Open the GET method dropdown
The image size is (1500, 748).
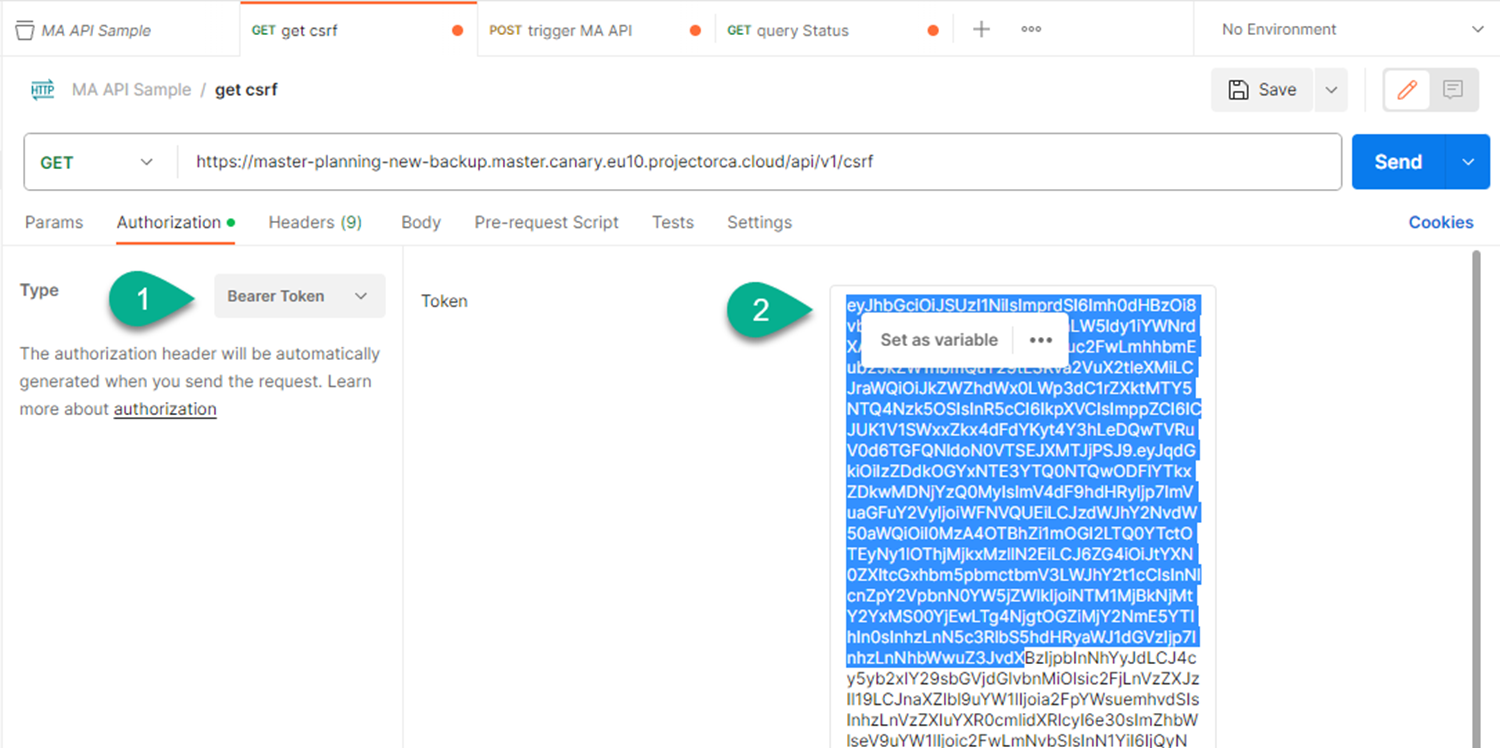coord(97,162)
